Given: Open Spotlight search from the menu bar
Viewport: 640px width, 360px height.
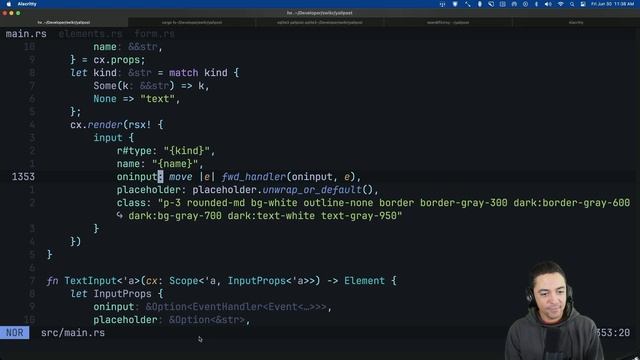Looking at the screenshot, I should (x=572, y=4).
